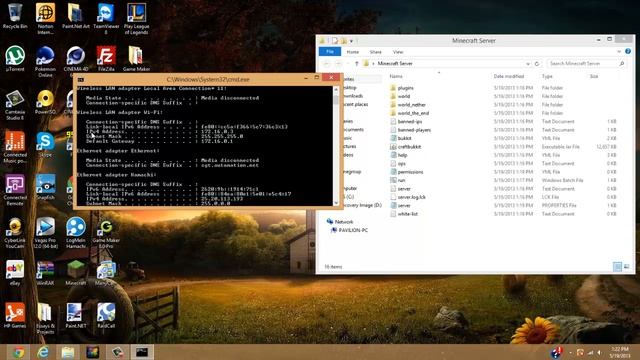
Task: Launch Vegas Pro 12.0 shortcut
Action: (x=45, y=233)
